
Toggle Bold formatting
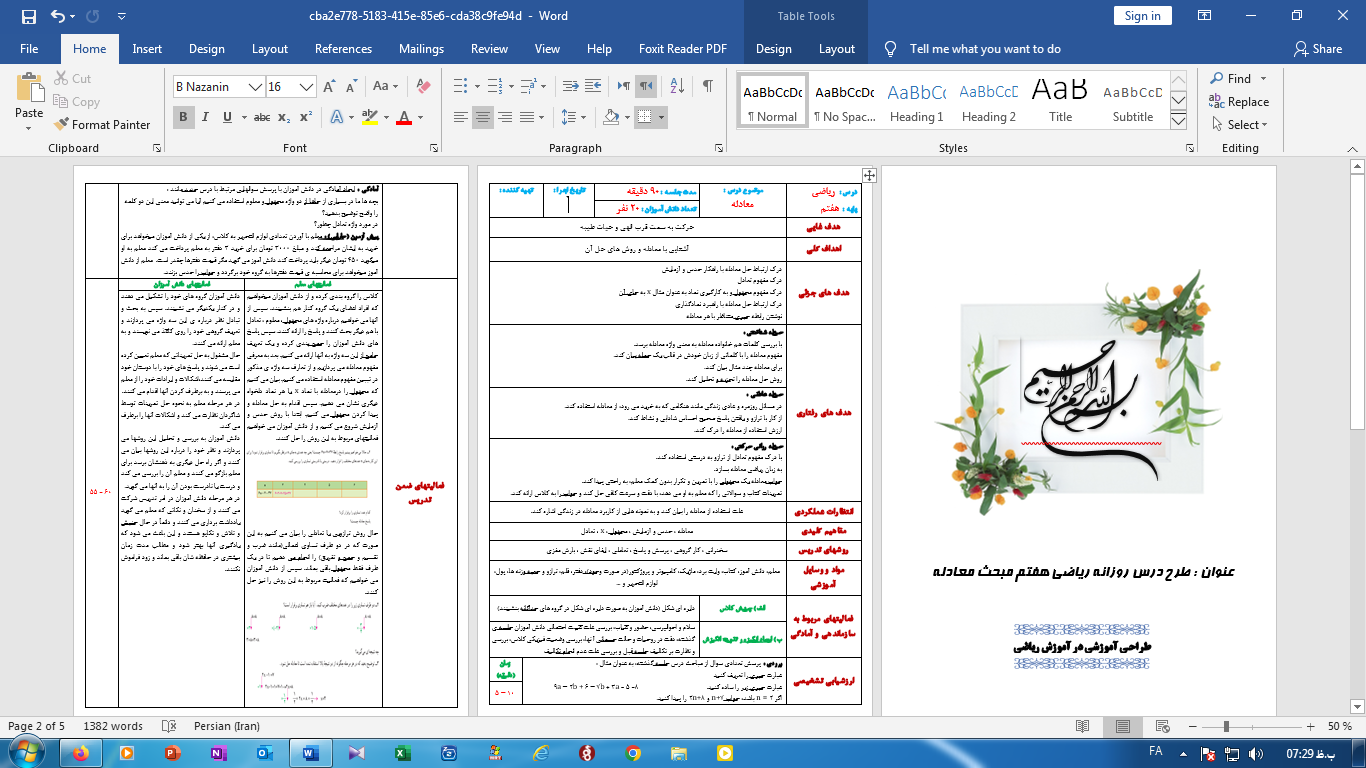coord(184,118)
